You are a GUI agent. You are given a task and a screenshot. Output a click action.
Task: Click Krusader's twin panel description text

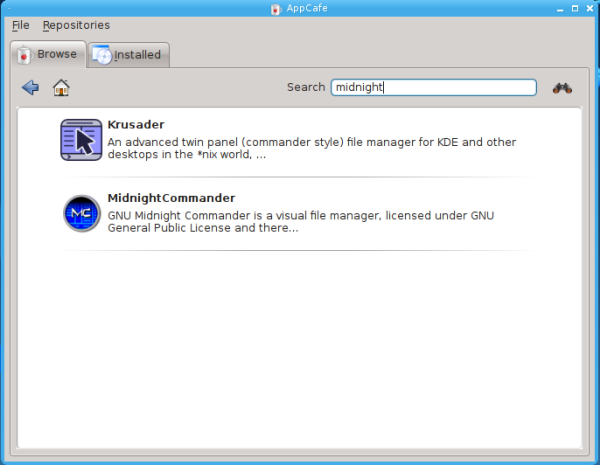[311, 148]
